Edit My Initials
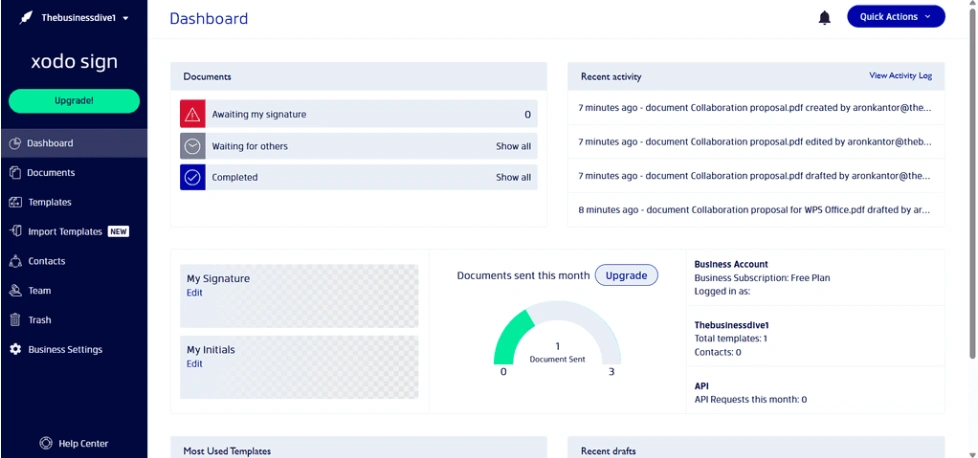Image resolution: width=978 pixels, height=458 pixels. pyautogui.click(x=195, y=364)
